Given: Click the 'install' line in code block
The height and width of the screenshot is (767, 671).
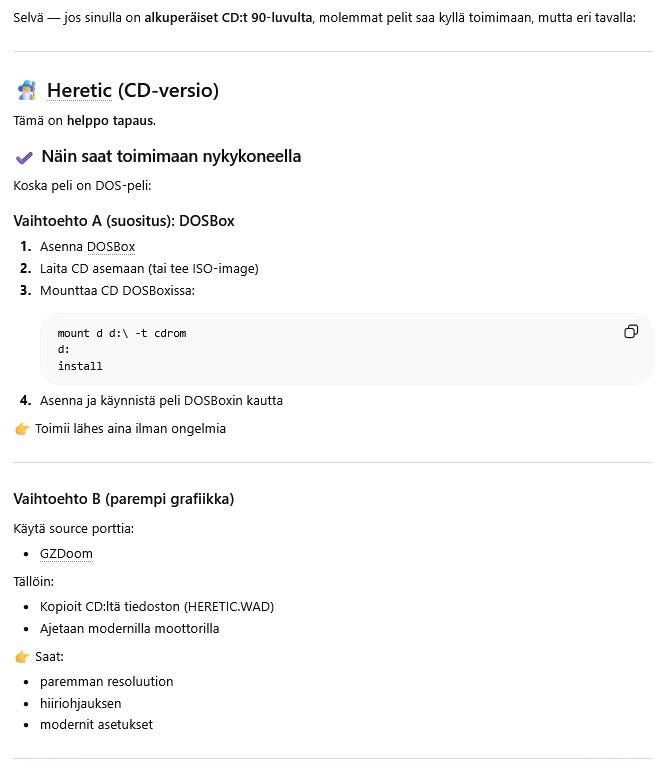Looking at the screenshot, I should 80,366.
